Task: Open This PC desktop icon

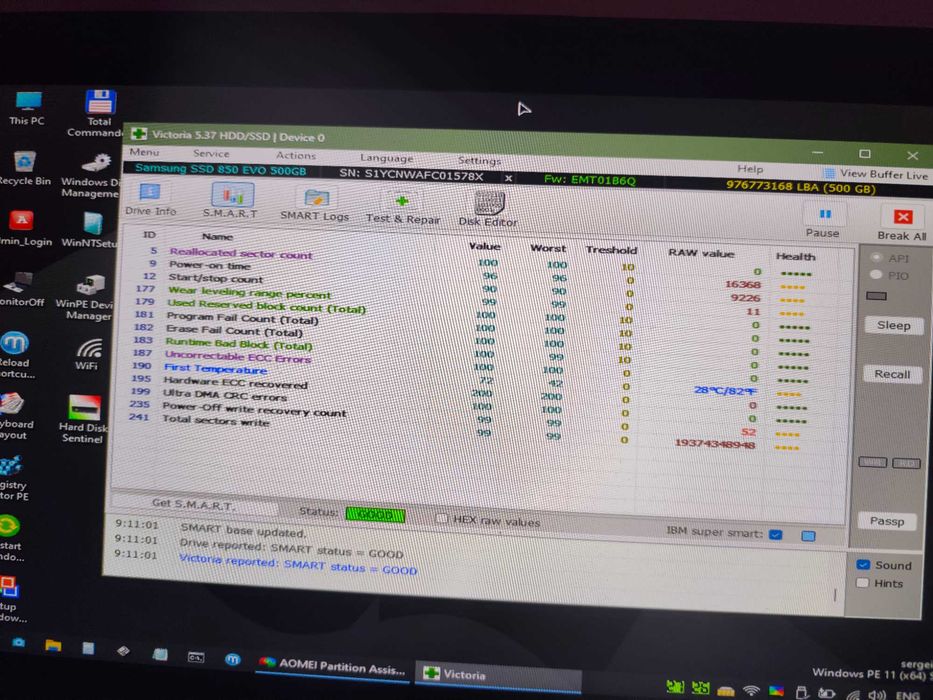Action: pyautogui.click(x=27, y=108)
